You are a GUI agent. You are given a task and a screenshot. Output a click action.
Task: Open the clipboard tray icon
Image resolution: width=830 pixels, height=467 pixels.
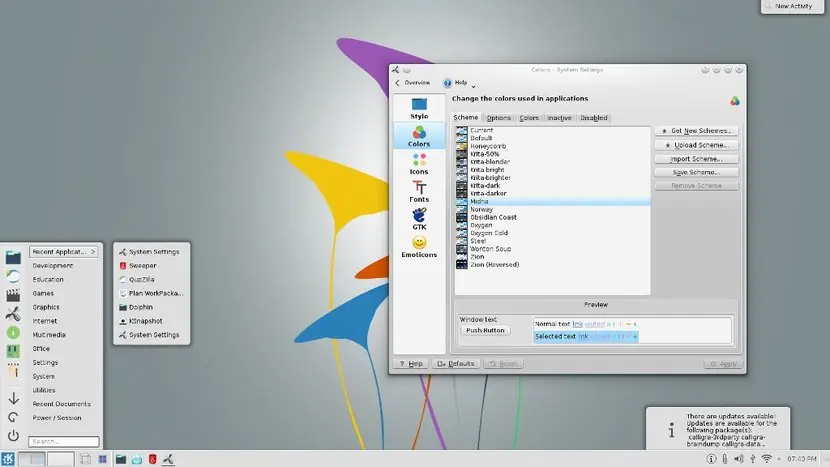click(x=725, y=459)
